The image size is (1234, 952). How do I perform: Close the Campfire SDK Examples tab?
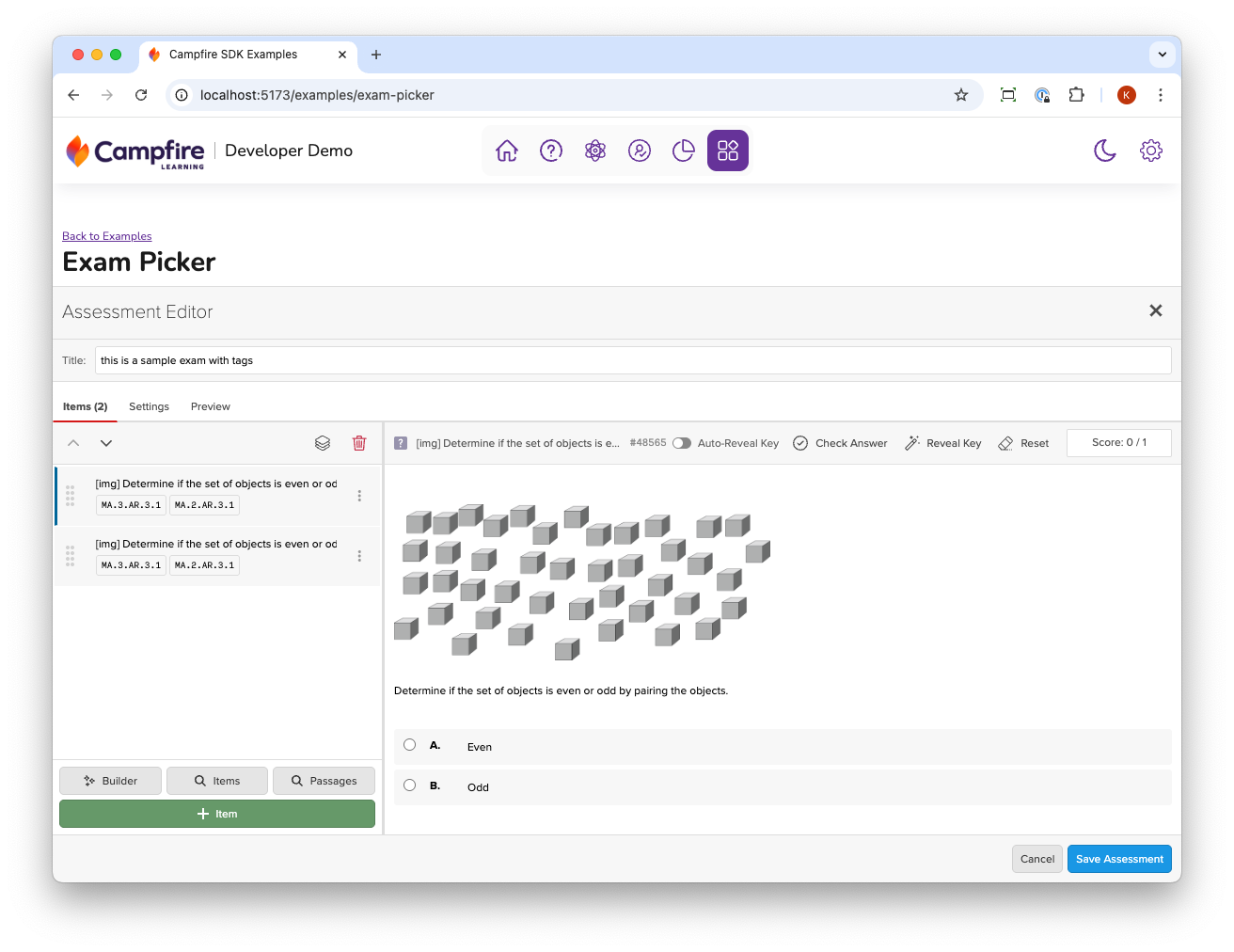click(342, 55)
